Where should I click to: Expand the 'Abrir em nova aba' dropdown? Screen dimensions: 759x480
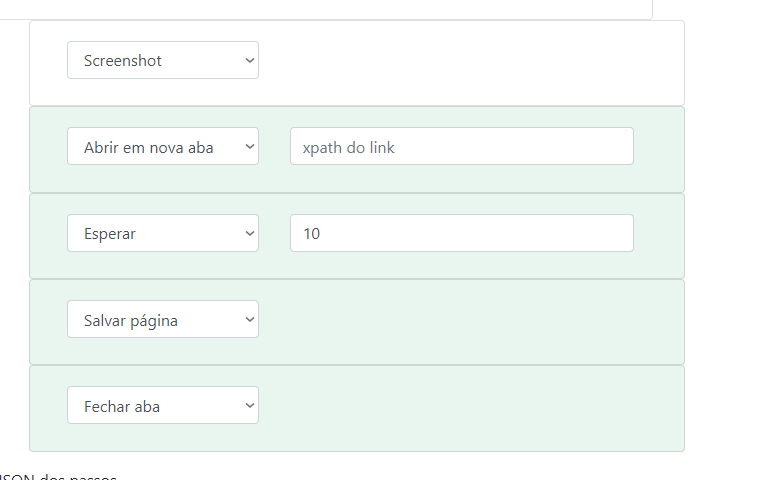[162, 147]
